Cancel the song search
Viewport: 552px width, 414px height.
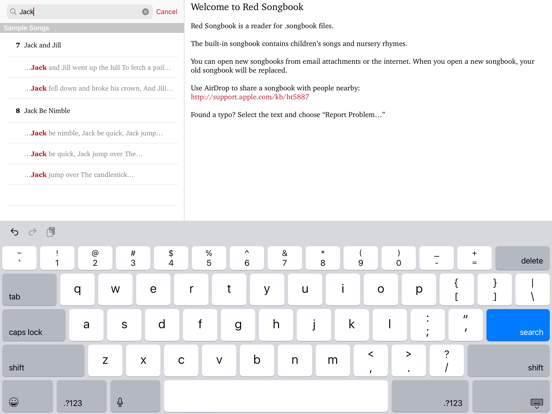(x=167, y=12)
